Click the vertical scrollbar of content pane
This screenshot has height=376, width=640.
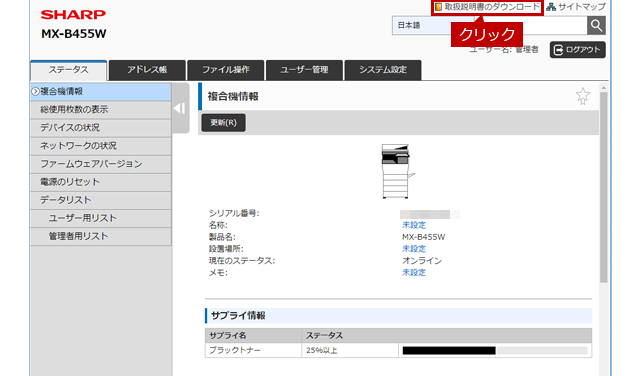tap(604, 188)
